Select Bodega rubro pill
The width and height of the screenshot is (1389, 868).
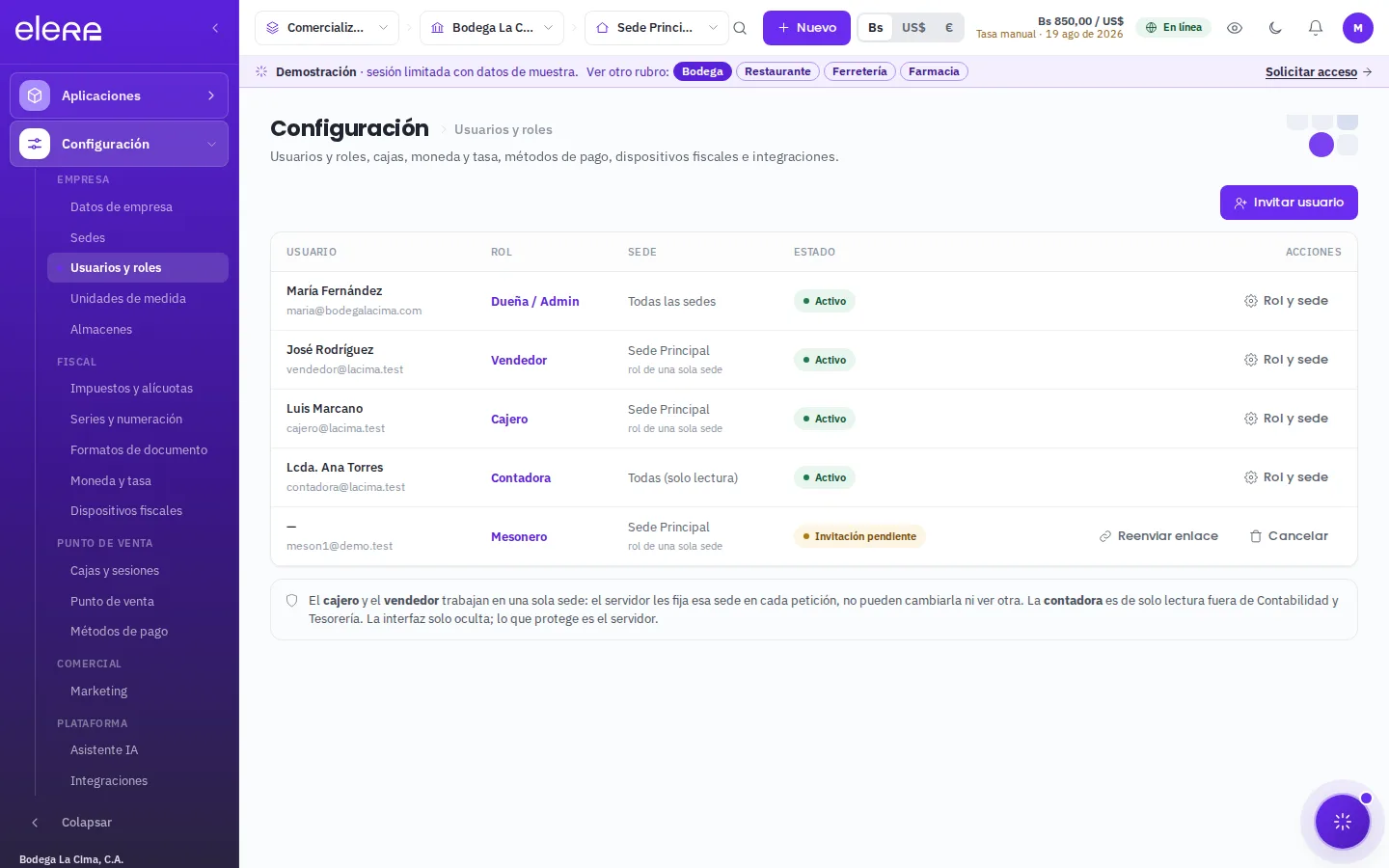[x=702, y=71]
